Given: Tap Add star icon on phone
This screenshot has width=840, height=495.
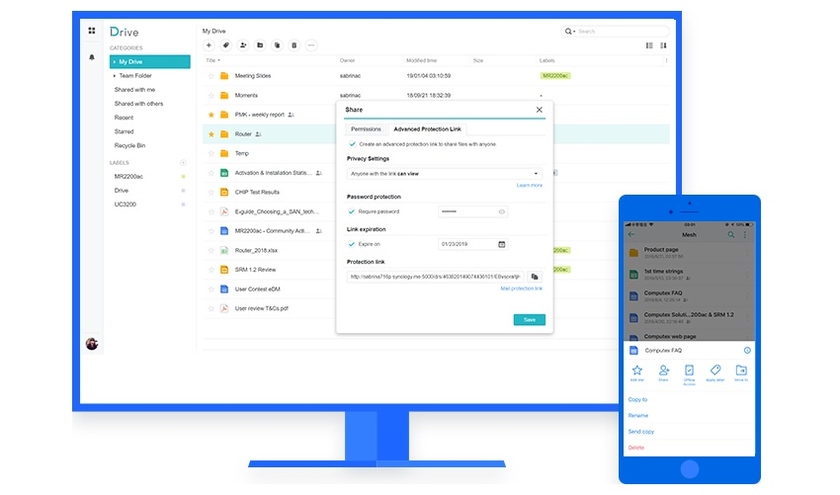Looking at the screenshot, I should point(638,372).
